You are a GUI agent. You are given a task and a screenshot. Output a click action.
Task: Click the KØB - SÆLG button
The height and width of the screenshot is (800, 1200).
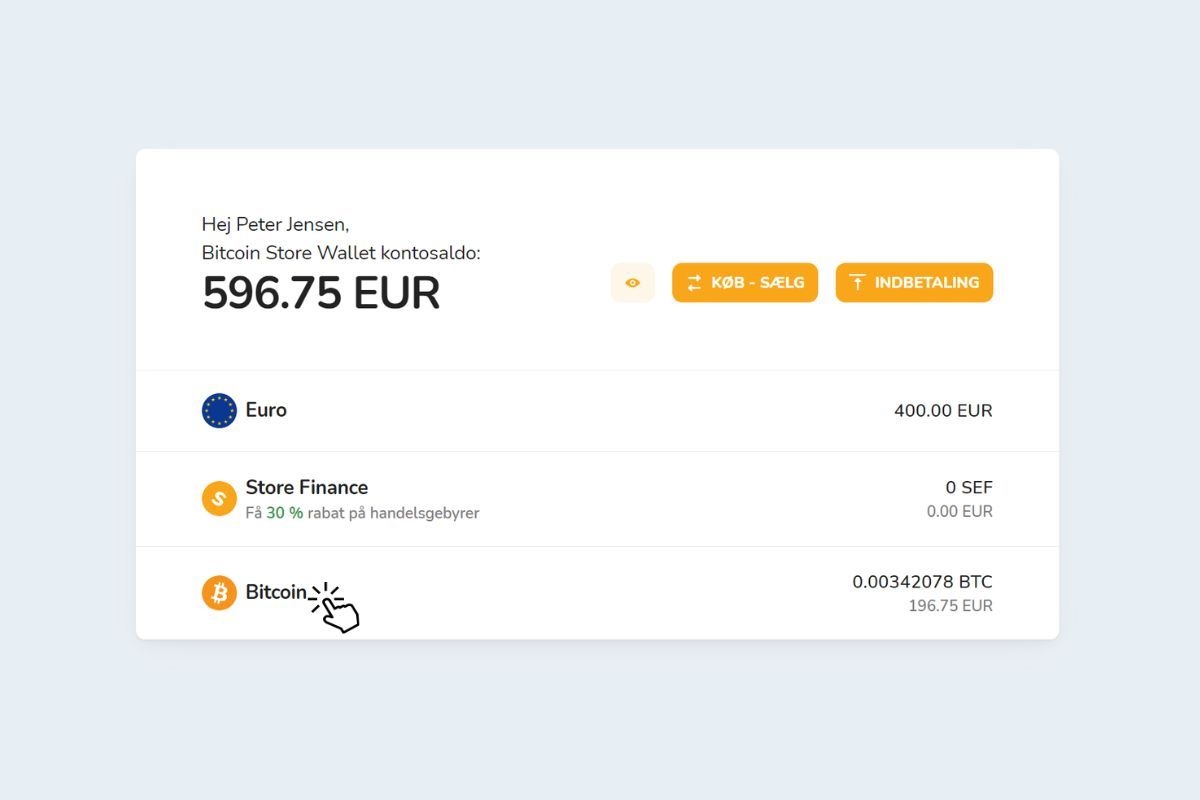(745, 283)
